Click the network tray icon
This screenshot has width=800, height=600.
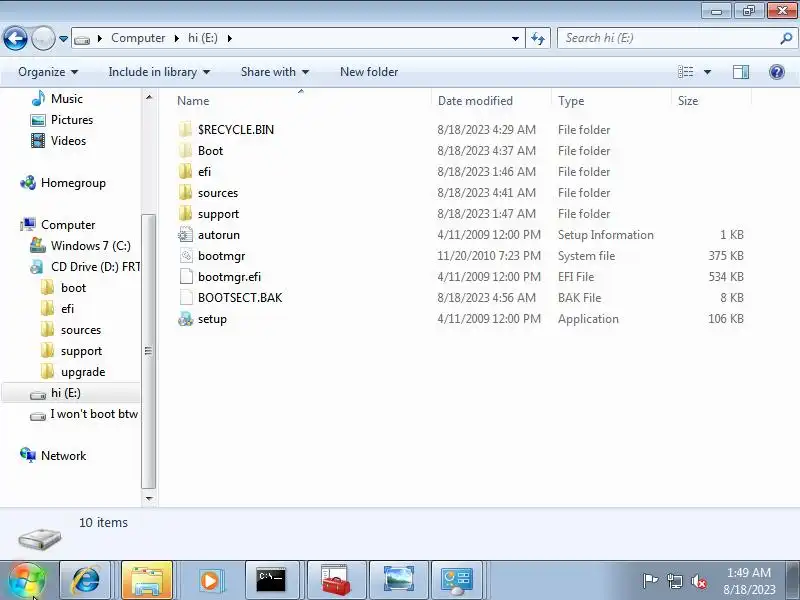pos(674,581)
